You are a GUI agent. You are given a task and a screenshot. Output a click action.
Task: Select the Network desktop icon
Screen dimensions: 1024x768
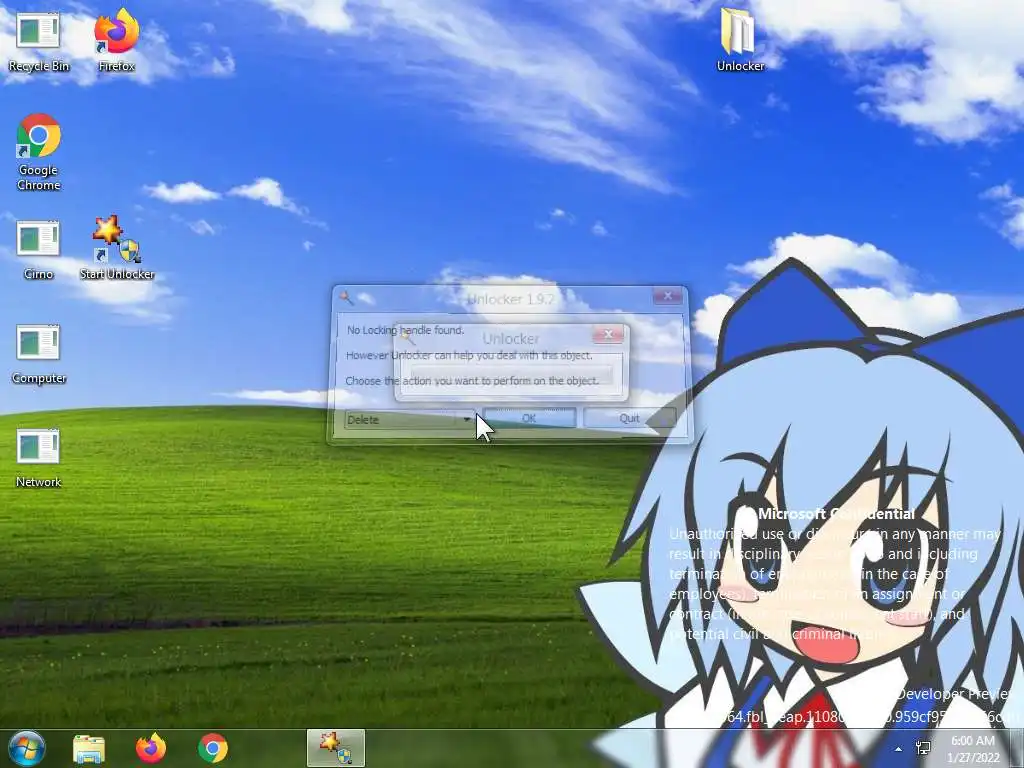click(38, 457)
